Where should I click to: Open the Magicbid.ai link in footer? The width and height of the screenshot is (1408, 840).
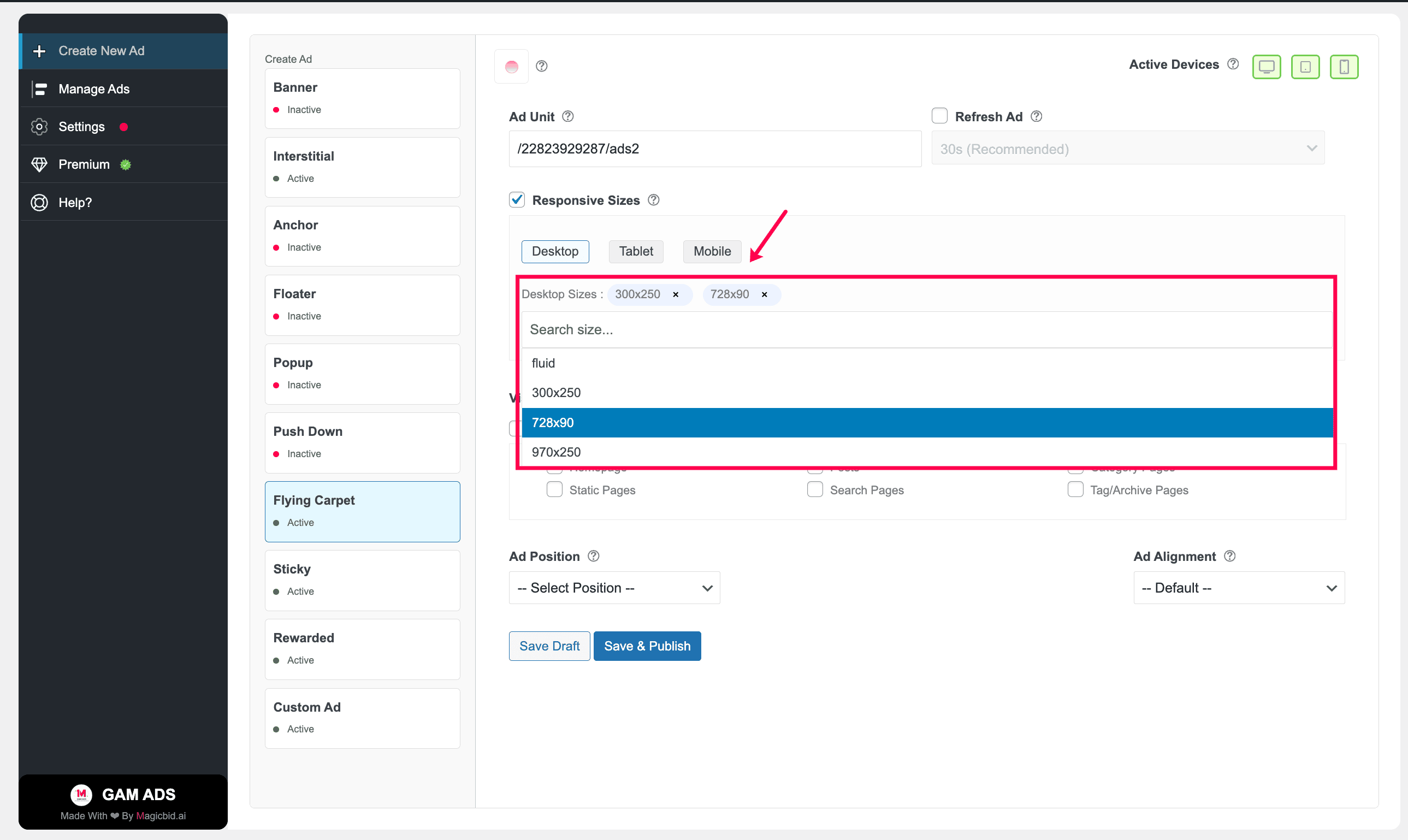(161, 816)
